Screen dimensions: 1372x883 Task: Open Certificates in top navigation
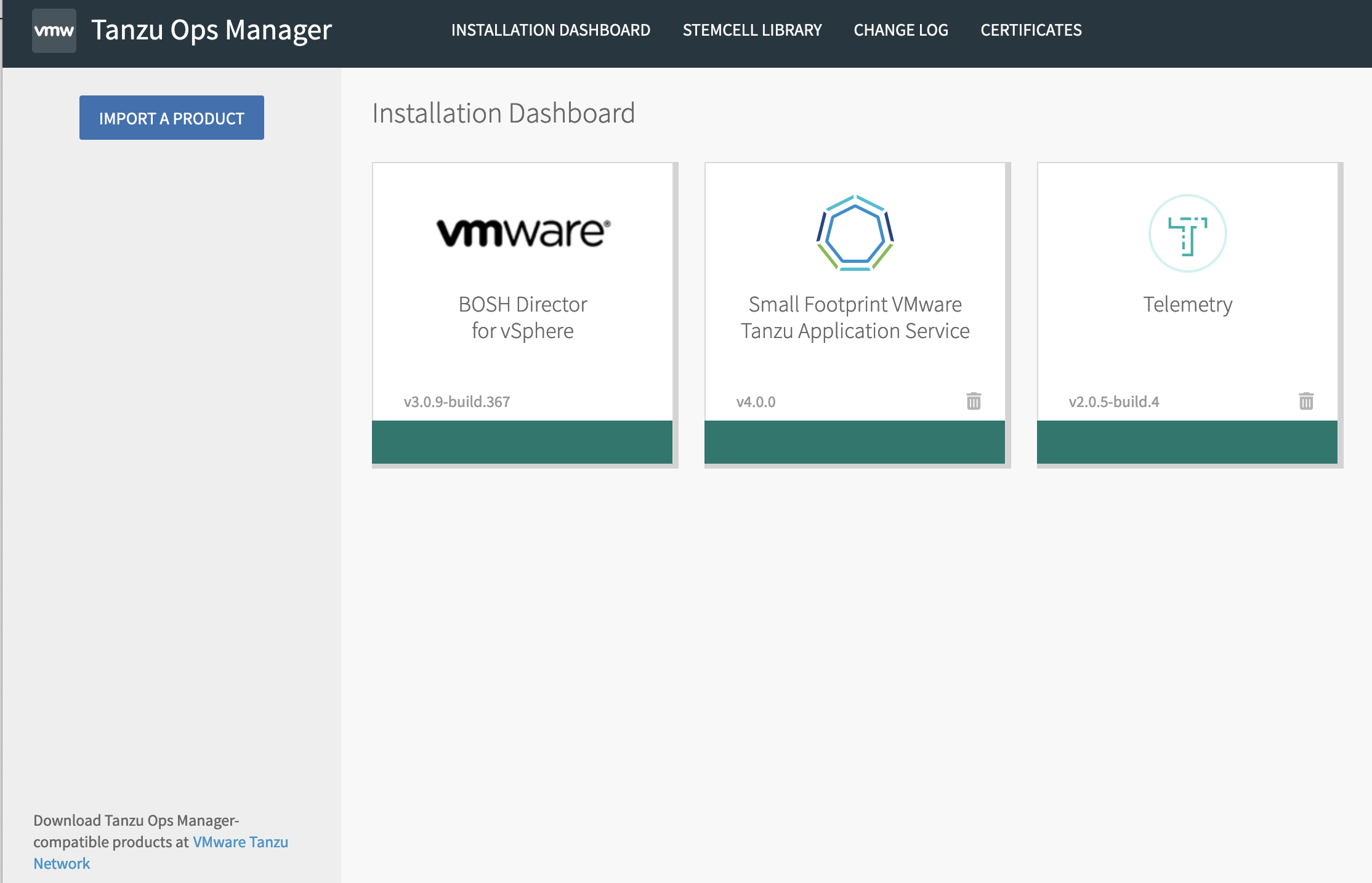click(x=1030, y=30)
